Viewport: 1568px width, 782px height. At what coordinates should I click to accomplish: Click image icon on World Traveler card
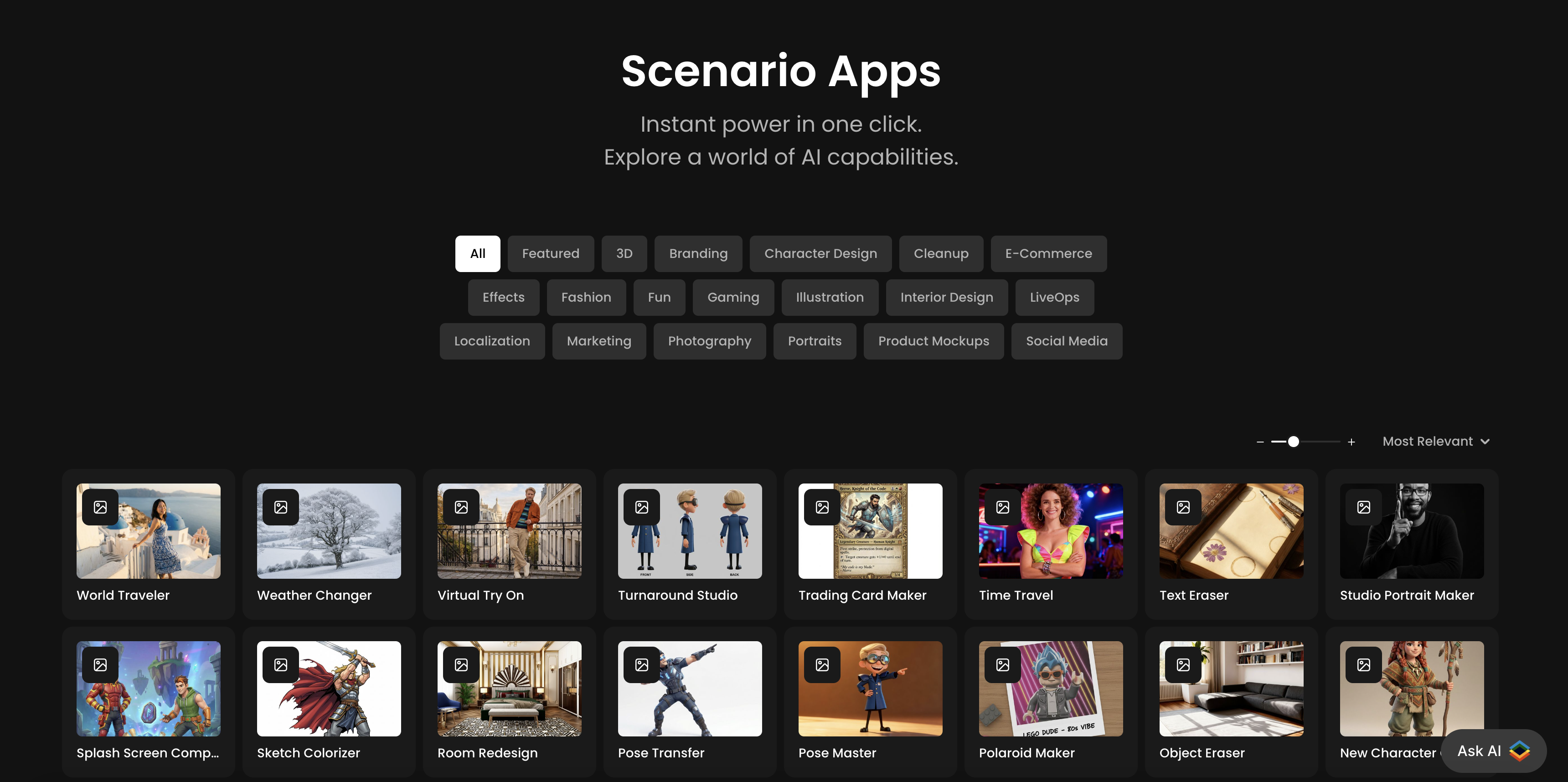pyautogui.click(x=100, y=507)
